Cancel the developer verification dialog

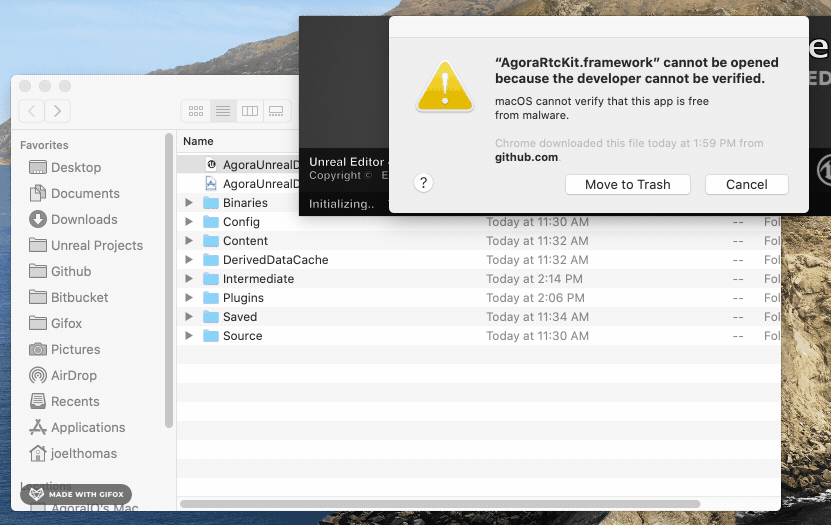[x=746, y=184]
